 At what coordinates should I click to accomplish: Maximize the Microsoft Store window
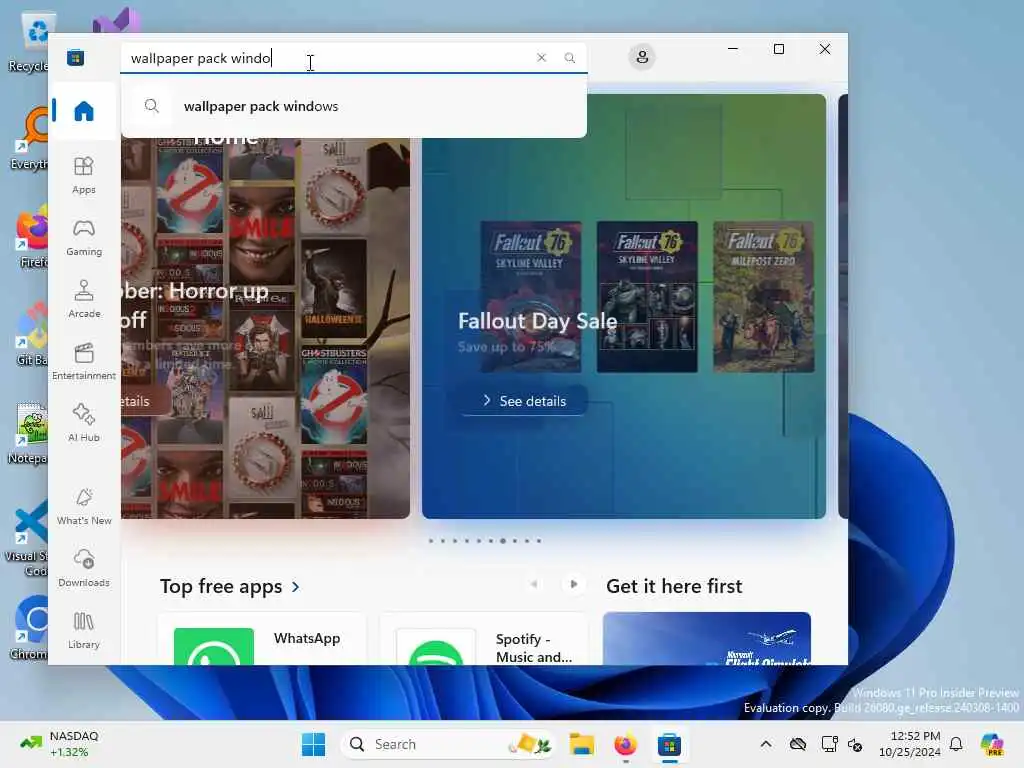[x=778, y=49]
